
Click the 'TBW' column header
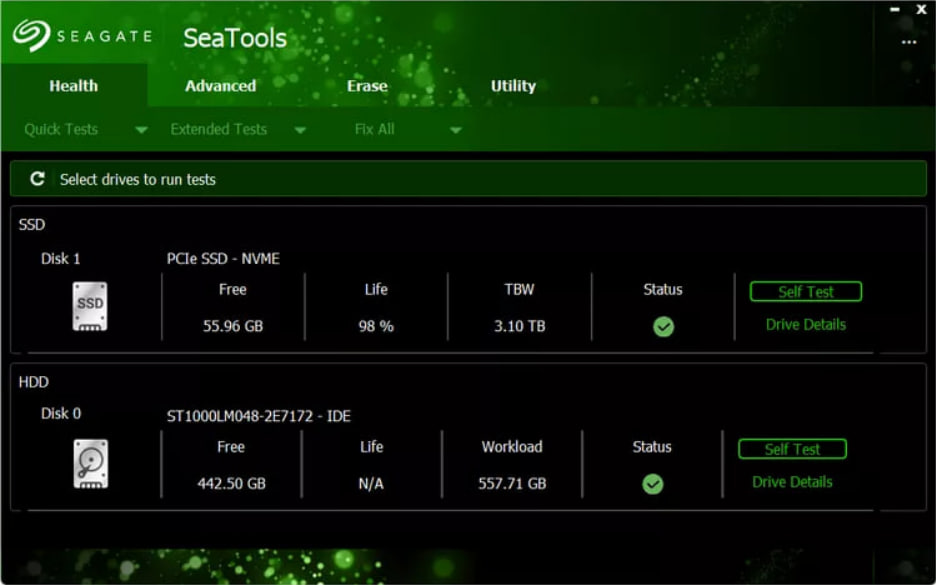pos(519,290)
